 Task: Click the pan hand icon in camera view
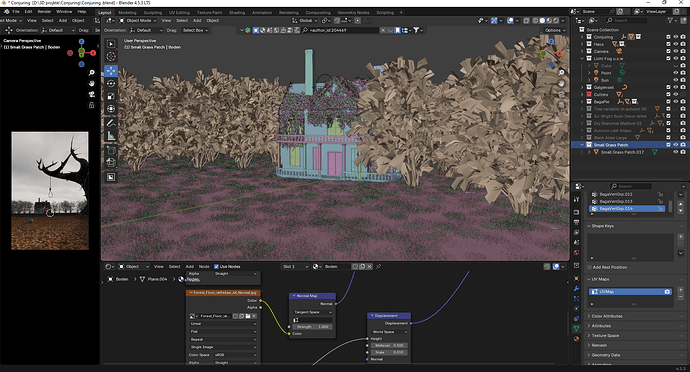point(92,84)
